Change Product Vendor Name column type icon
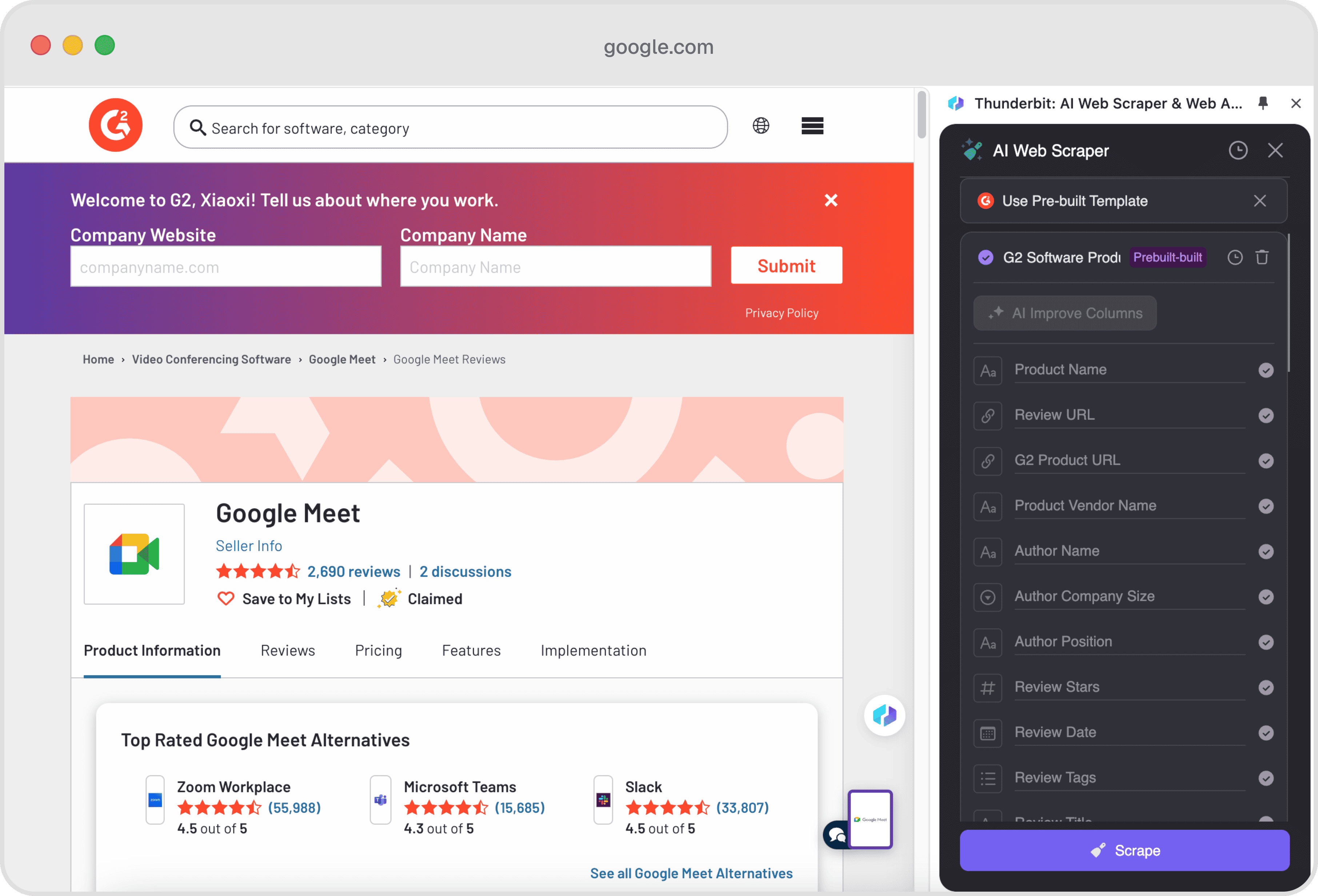The image size is (1318, 896). [x=988, y=507]
